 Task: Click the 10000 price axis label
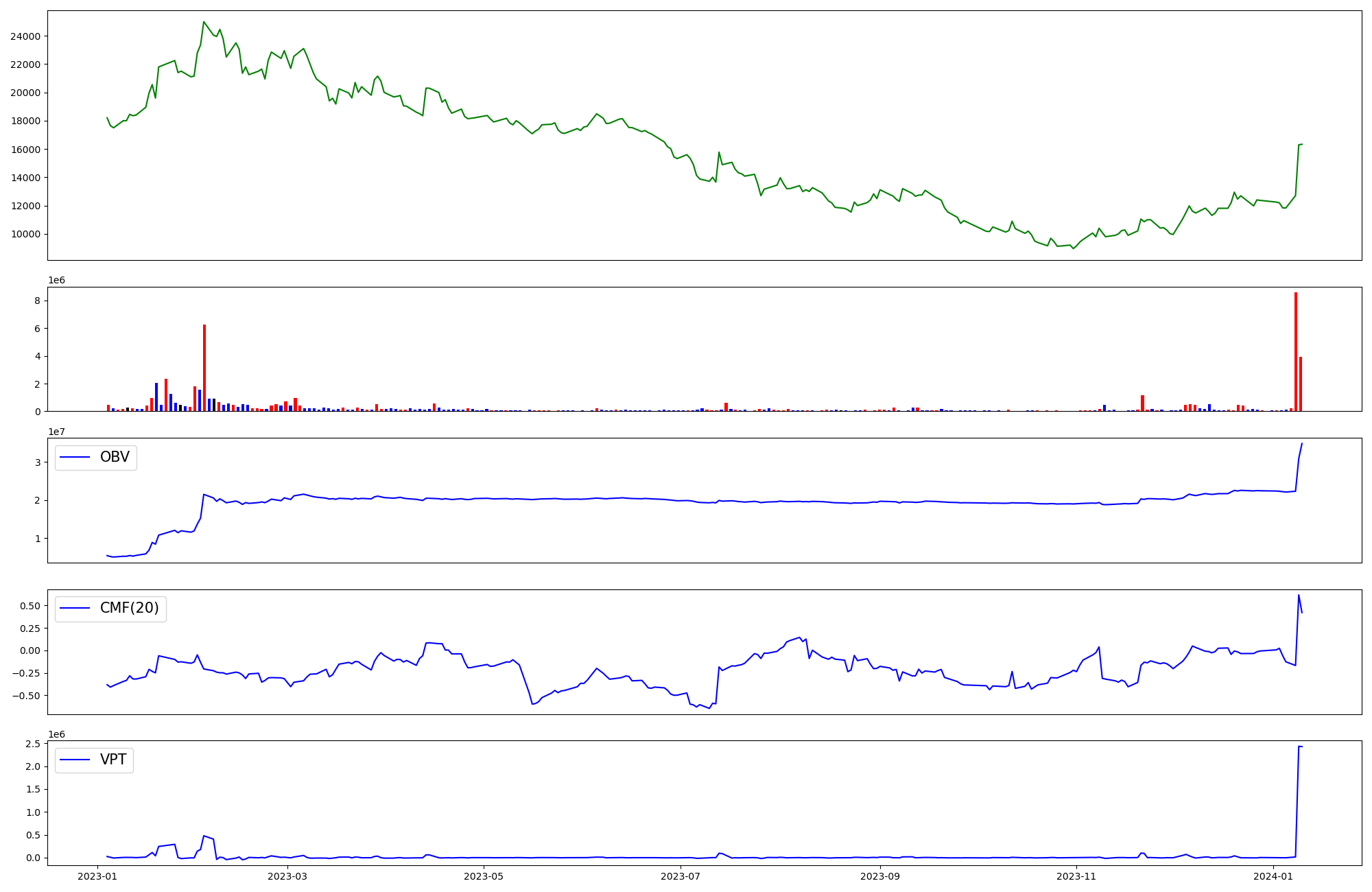[x=25, y=235]
